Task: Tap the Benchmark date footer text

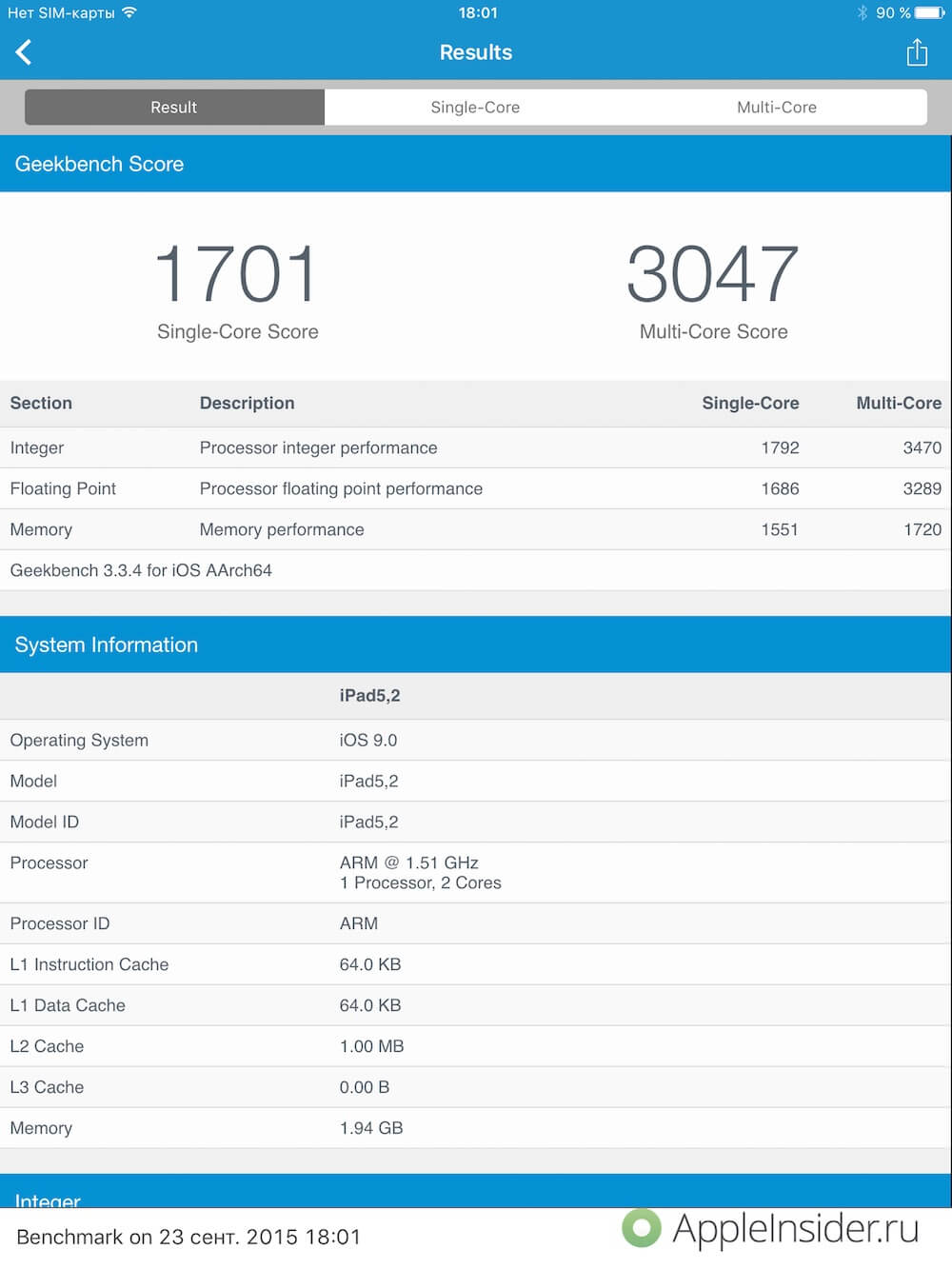Action: 188,1237
